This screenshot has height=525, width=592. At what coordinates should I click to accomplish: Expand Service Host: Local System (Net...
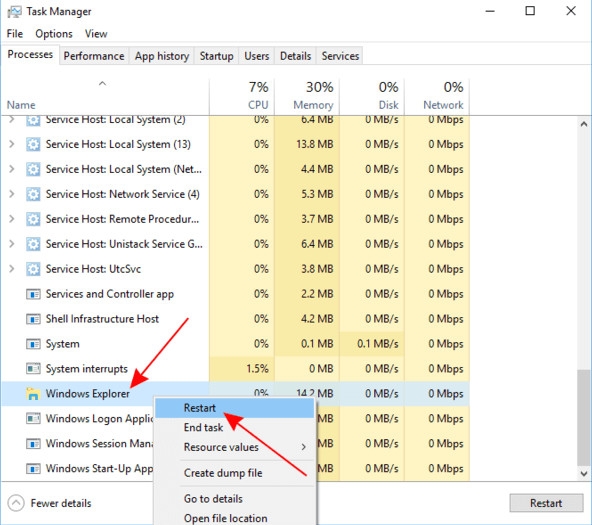[12, 169]
